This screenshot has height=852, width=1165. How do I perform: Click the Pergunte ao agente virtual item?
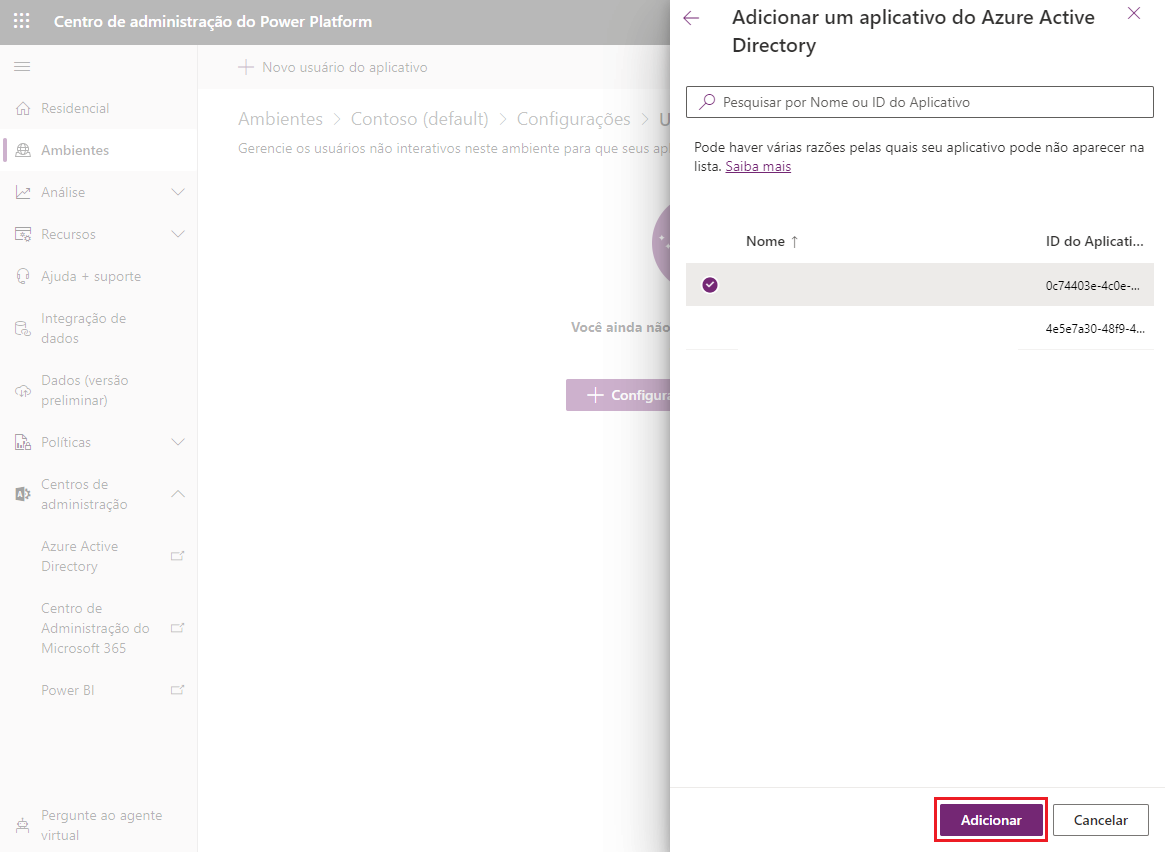click(99, 825)
